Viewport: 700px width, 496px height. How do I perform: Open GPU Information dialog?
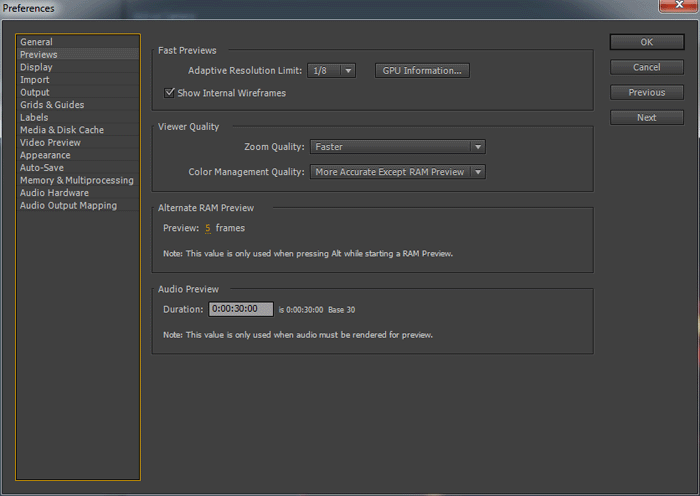[x=422, y=71]
